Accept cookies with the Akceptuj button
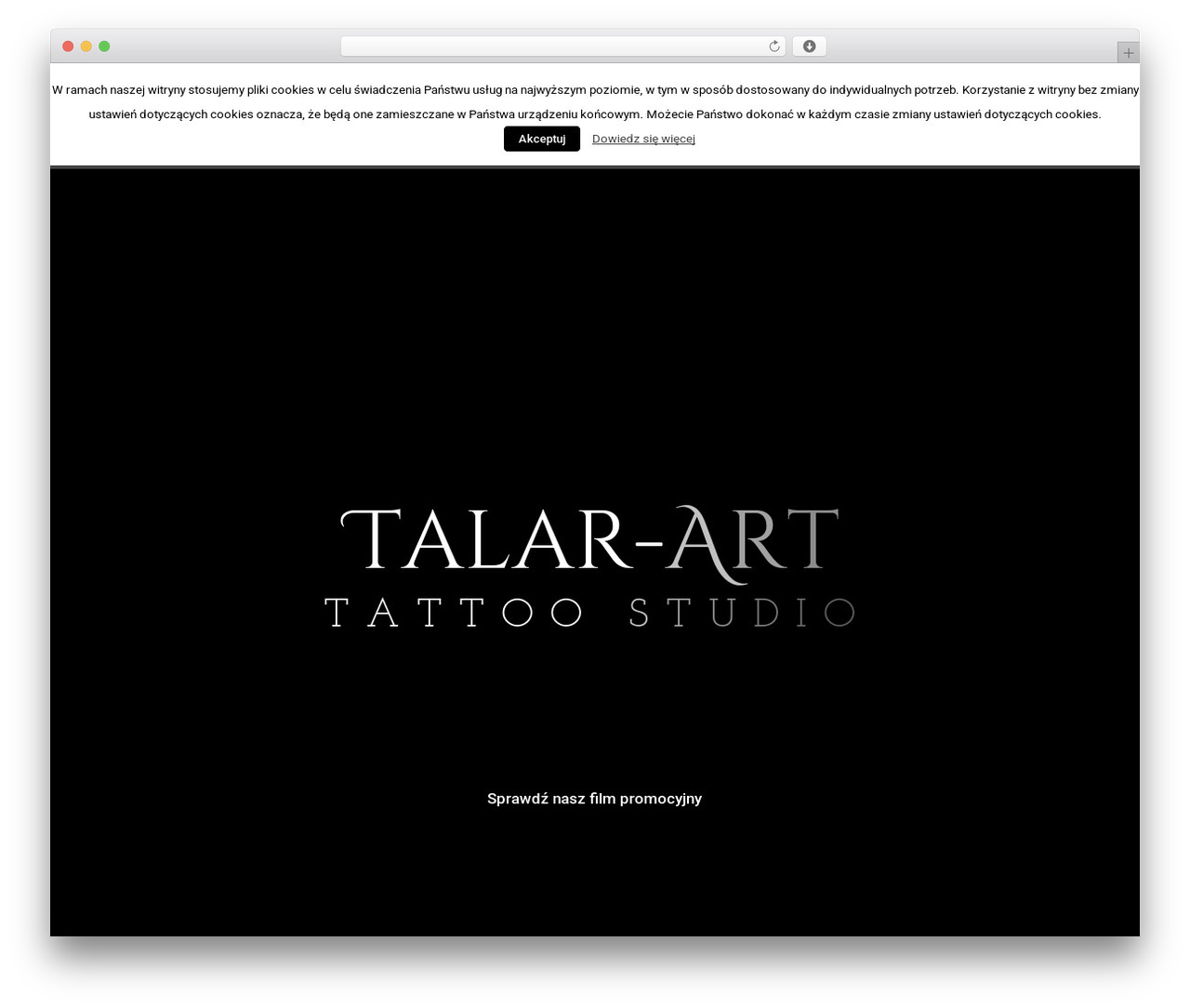 point(542,139)
